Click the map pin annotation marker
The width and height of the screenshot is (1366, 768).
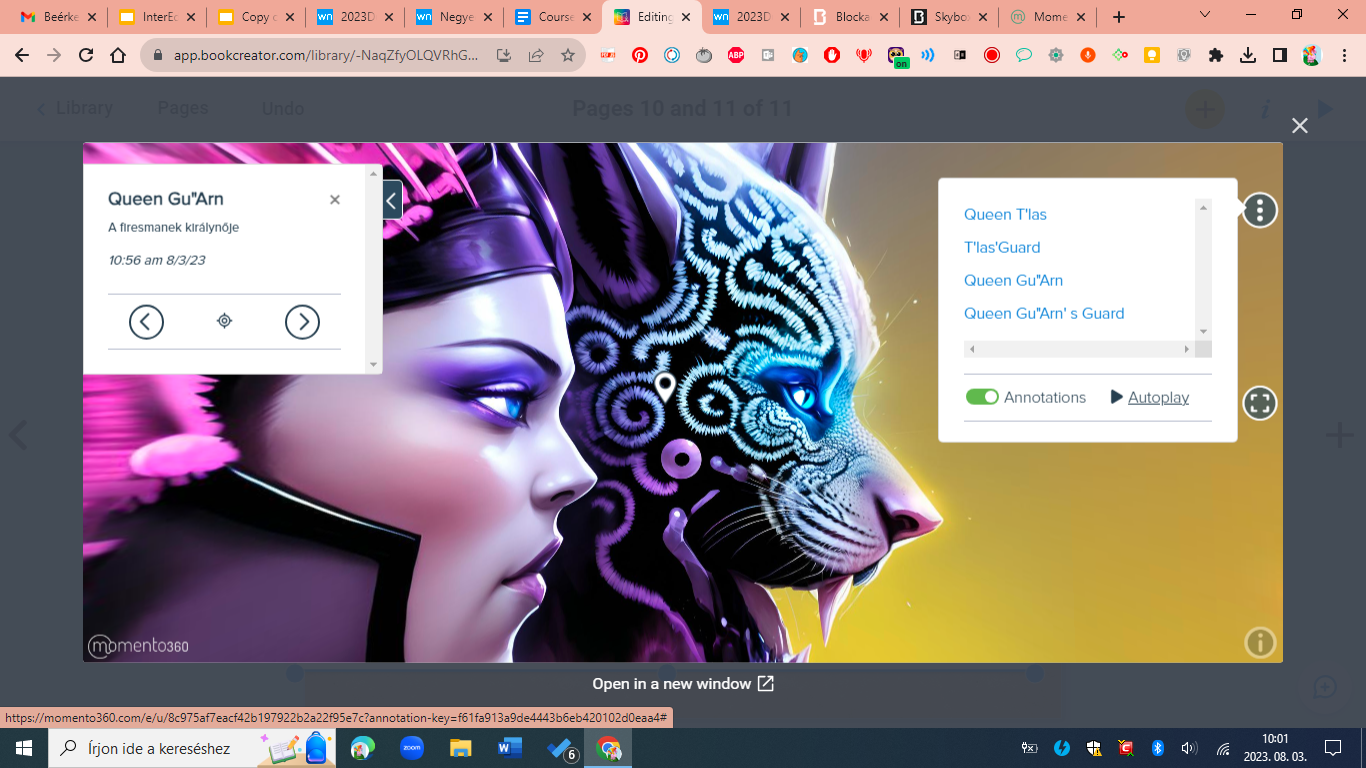coord(665,386)
